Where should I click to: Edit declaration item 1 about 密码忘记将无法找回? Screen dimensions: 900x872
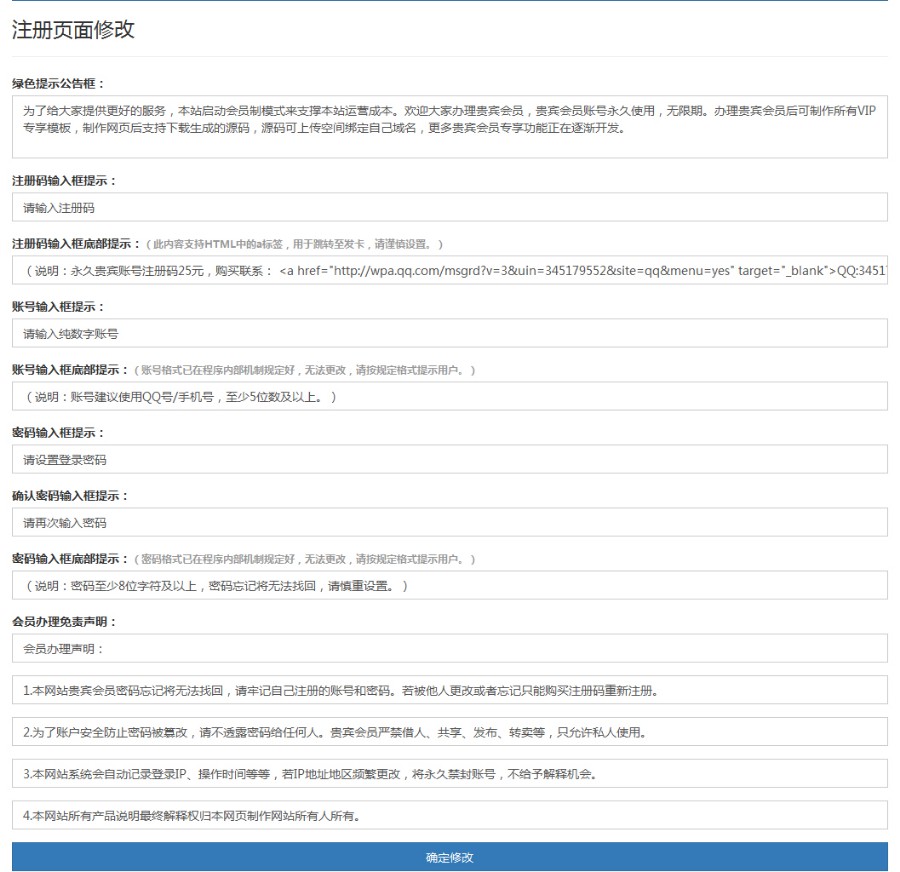pyautogui.click(x=449, y=691)
